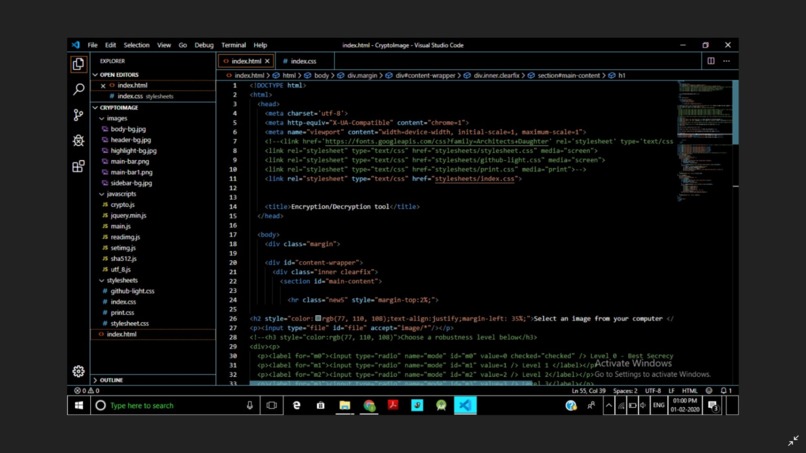Open github-light.css in the file tree
This screenshot has height=453, width=806.
pos(132,291)
